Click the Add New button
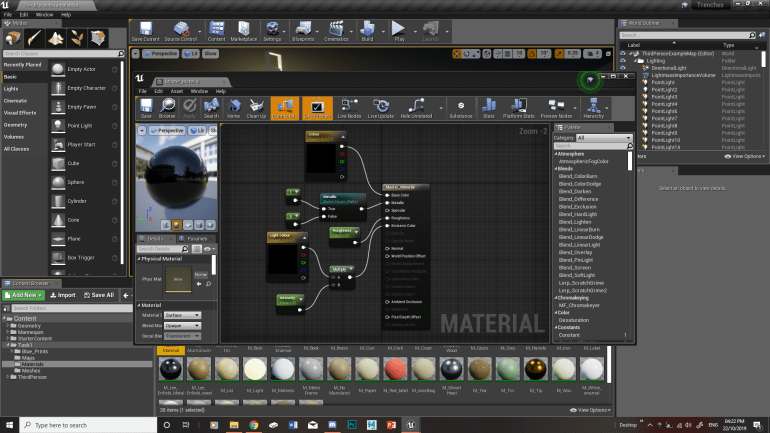Image resolution: width=770 pixels, height=433 pixels. point(24,295)
